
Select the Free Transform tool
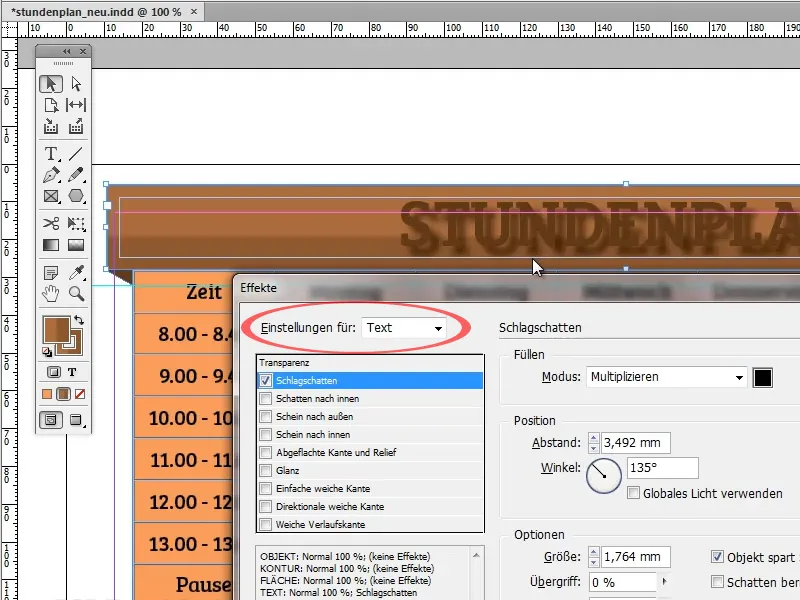(x=76, y=223)
